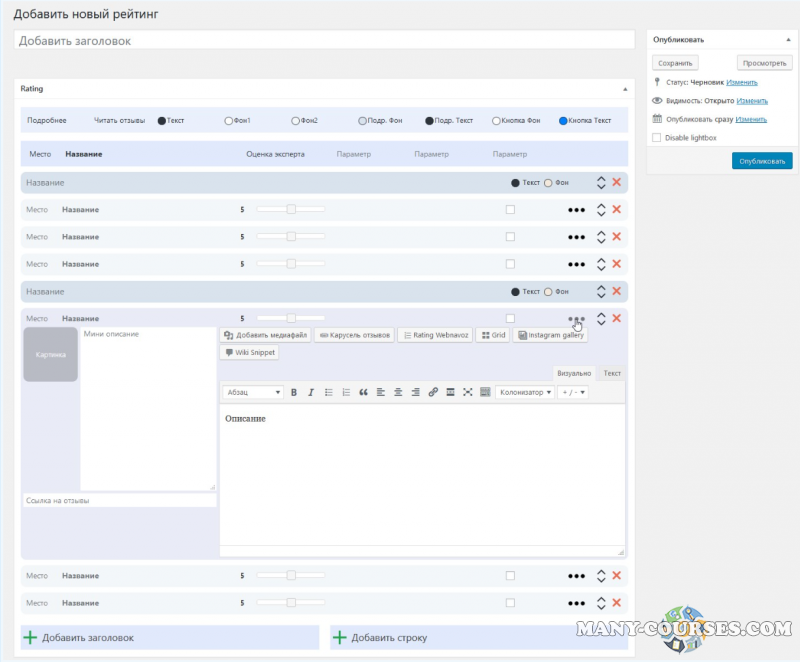This screenshot has height=662, width=800.
Task: Expand the Колонизатор dropdown
Action: 525,392
